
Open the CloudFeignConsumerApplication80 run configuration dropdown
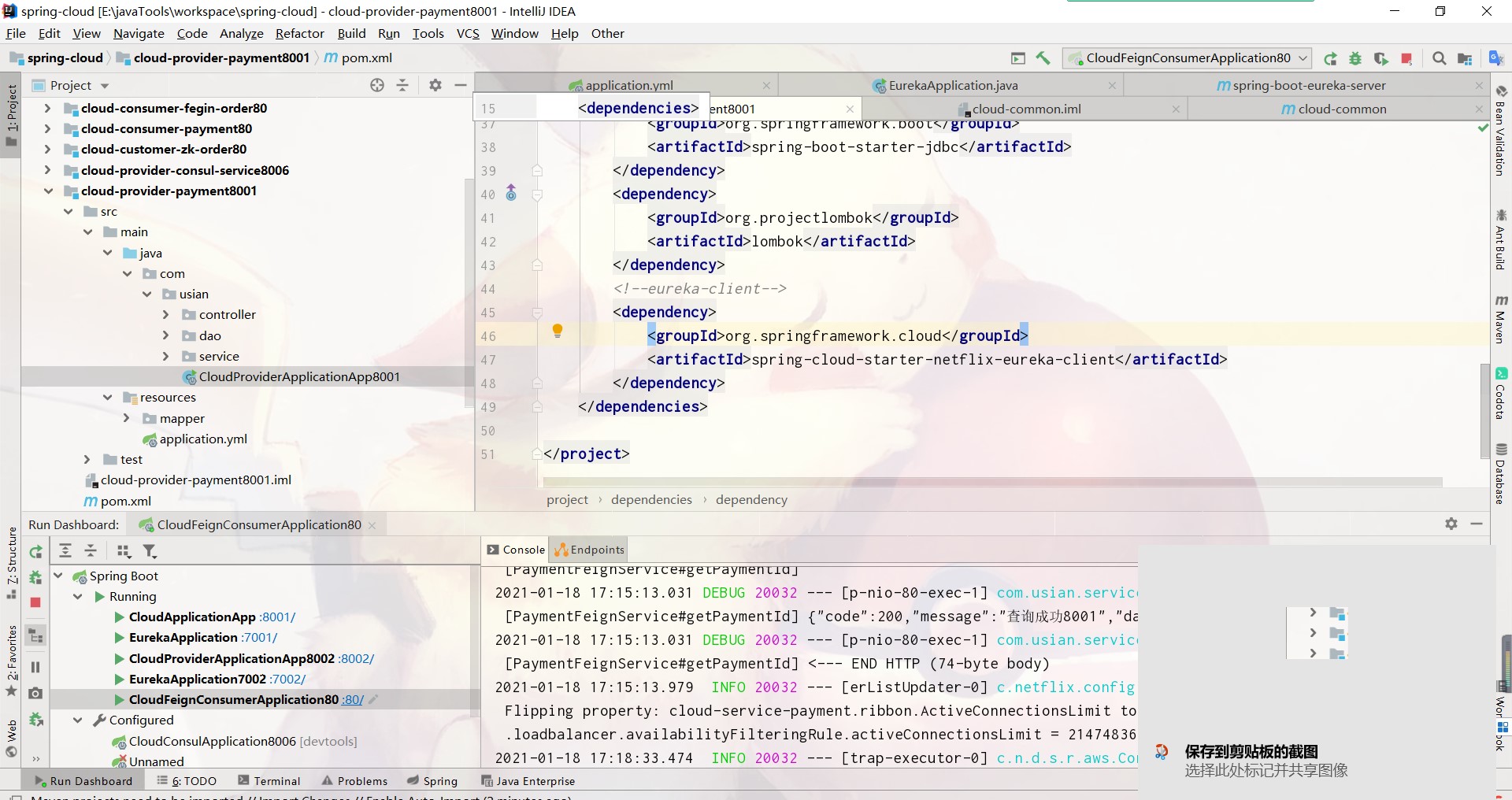pos(1188,58)
